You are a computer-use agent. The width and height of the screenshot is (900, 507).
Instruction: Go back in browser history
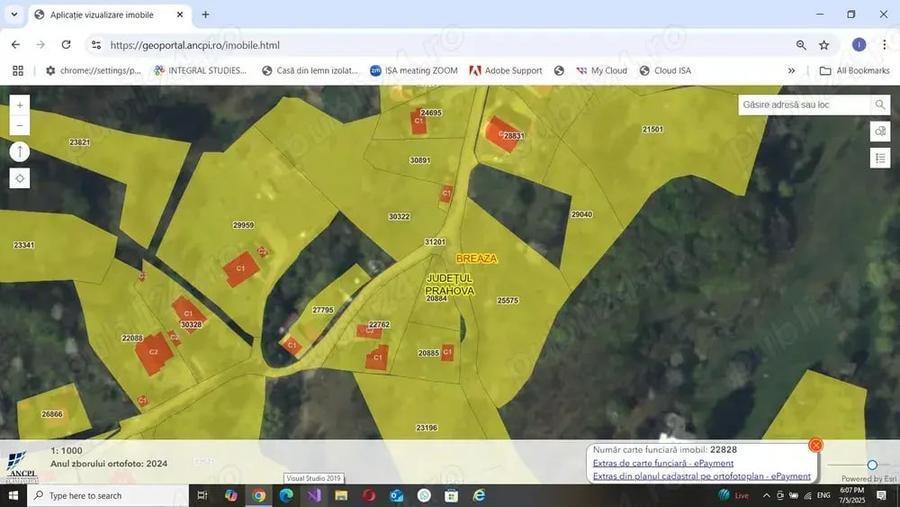tap(15, 45)
